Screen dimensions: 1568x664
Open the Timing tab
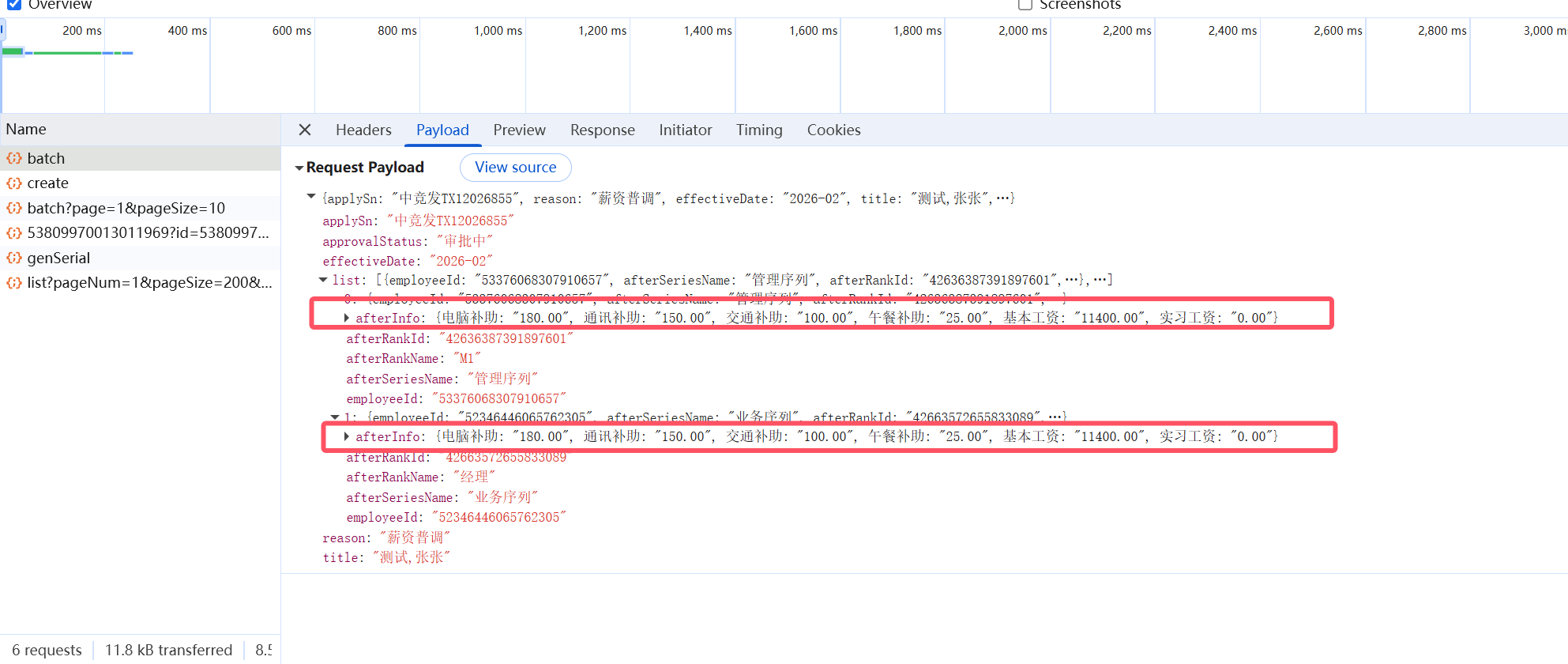758,130
